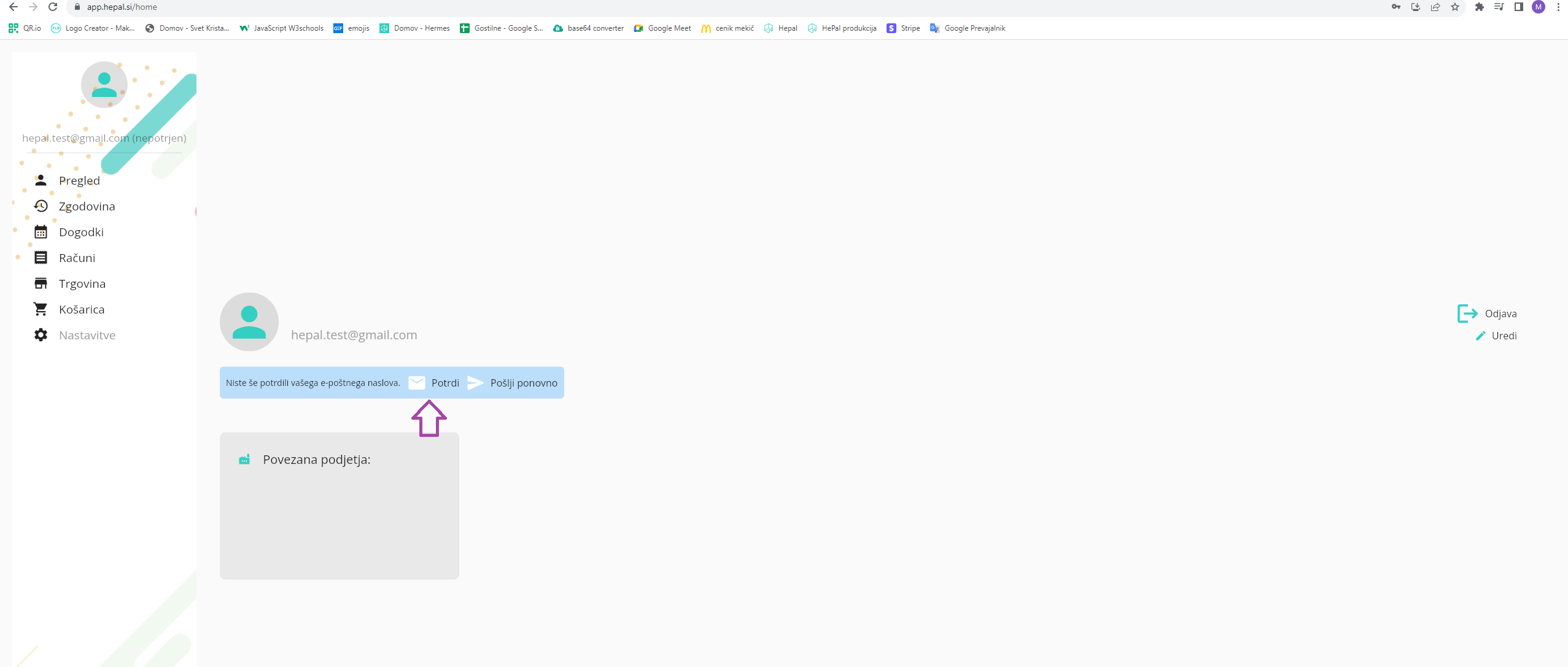Image resolution: width=1568 pixels, height=667 pixels.
Task: Open Nastavitve settings entry
Action: tap(87, 335)
